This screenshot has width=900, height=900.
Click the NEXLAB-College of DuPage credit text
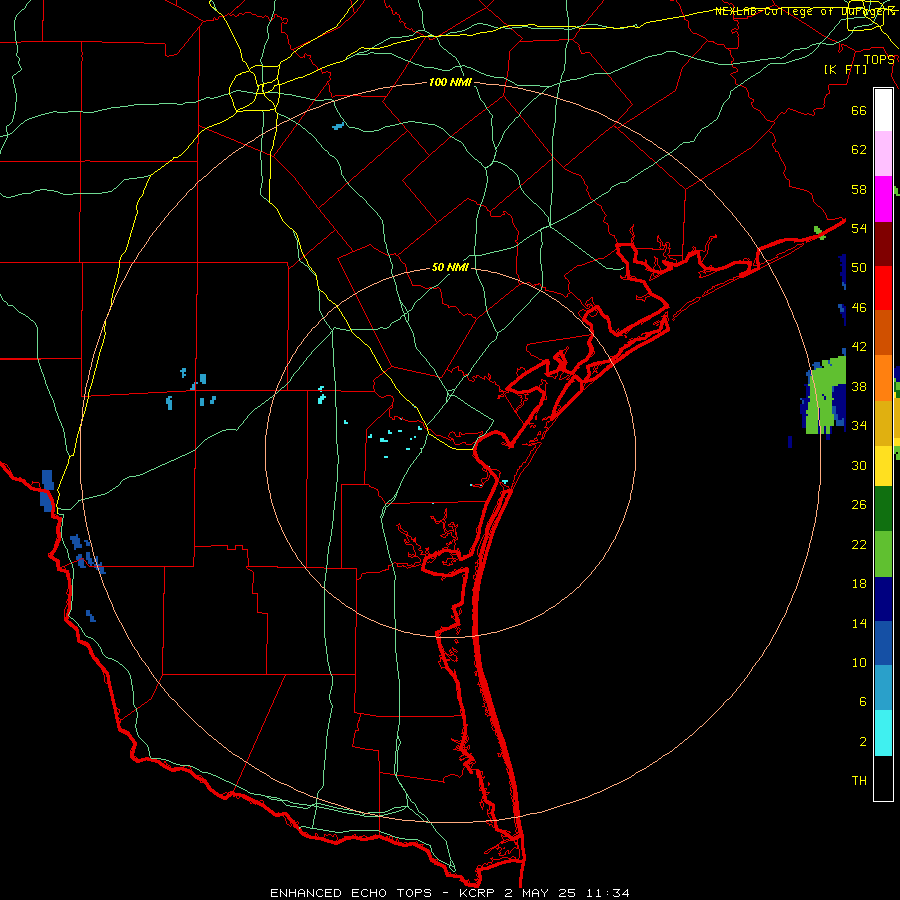coord(805,11)
